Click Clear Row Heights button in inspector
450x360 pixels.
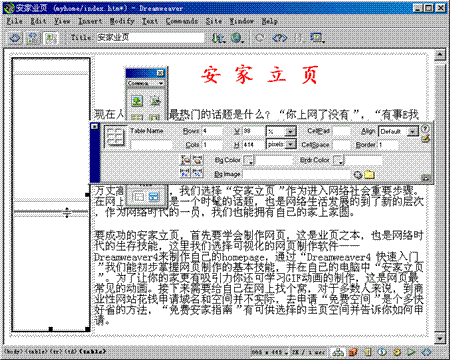185,160
